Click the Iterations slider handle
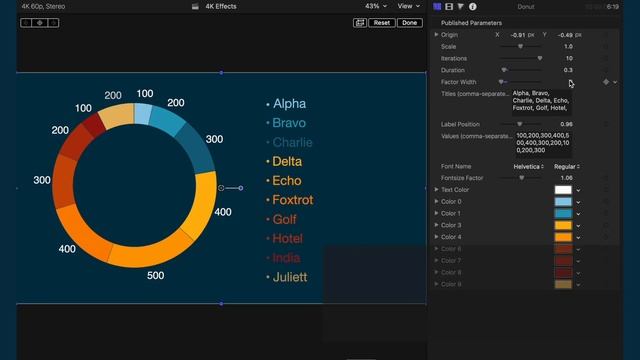This screenshot has height=360, width=640. point(540,58)
